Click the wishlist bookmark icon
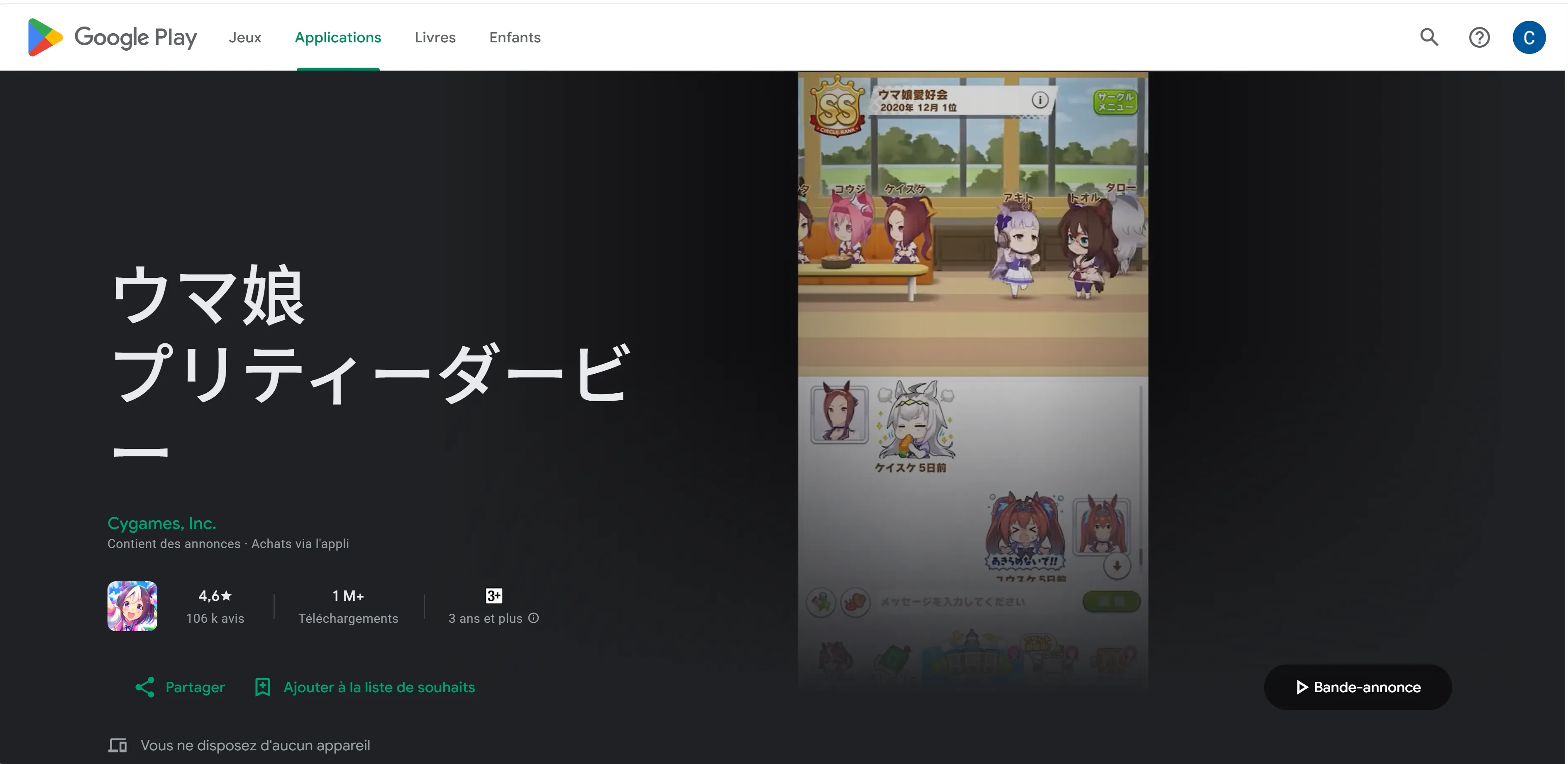 coord(262,687)
